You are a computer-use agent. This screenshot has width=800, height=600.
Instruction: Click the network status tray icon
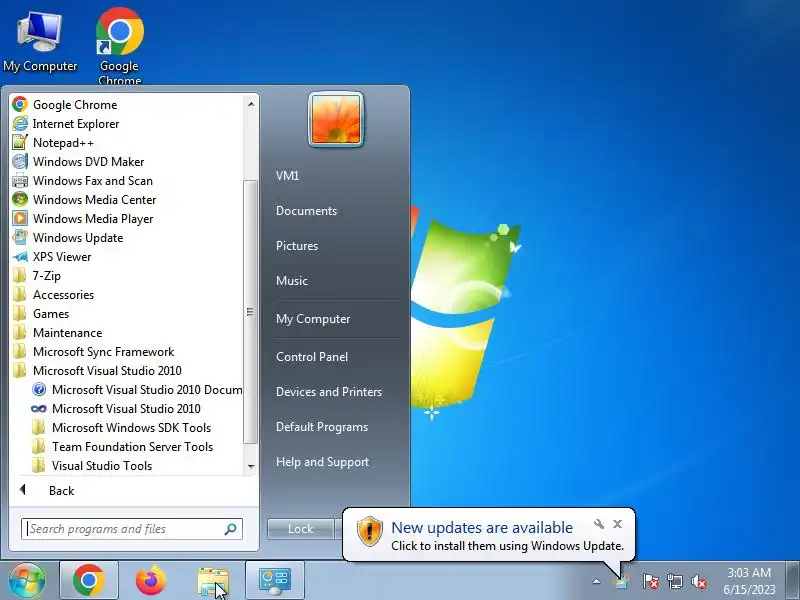tap(674, 581)
